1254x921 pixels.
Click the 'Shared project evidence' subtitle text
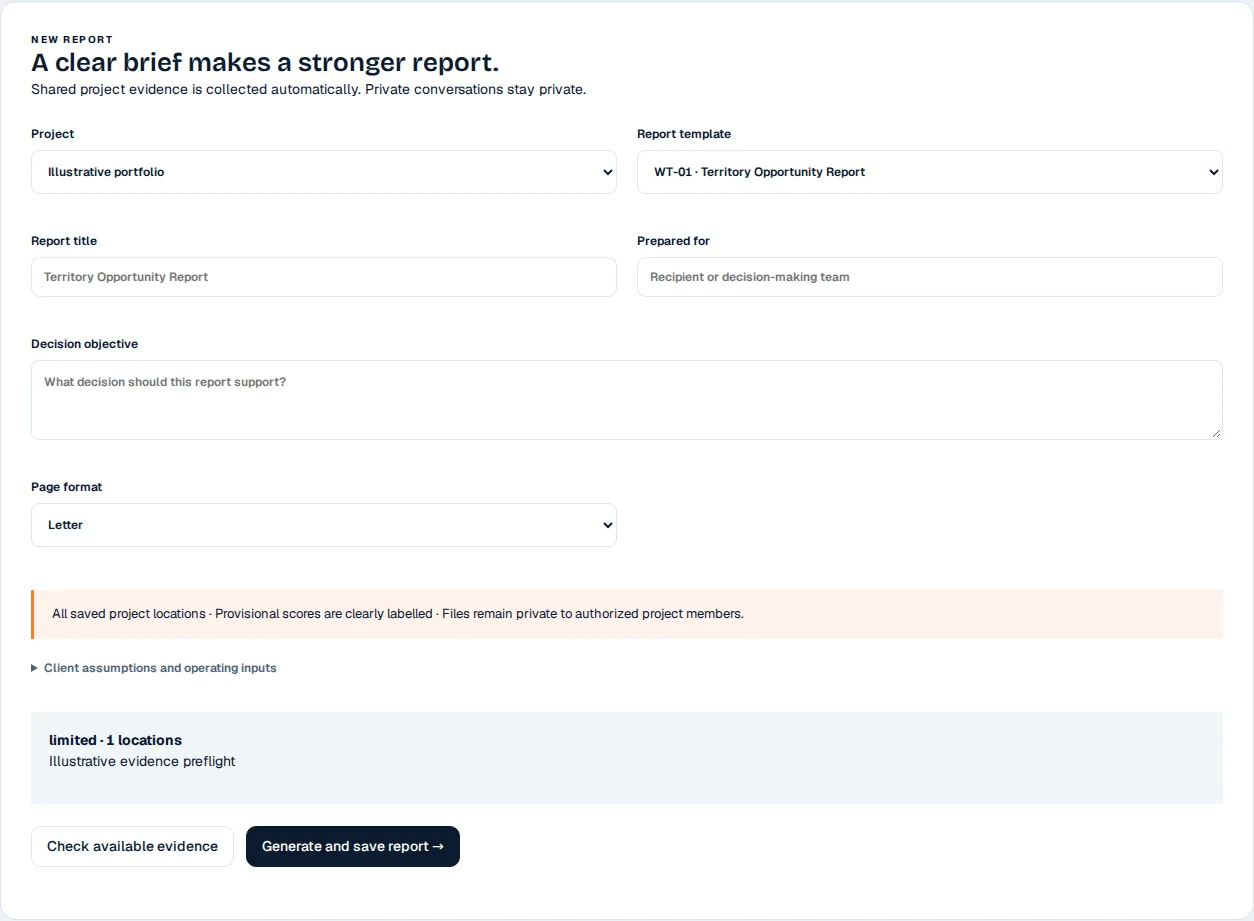[308, 89]
